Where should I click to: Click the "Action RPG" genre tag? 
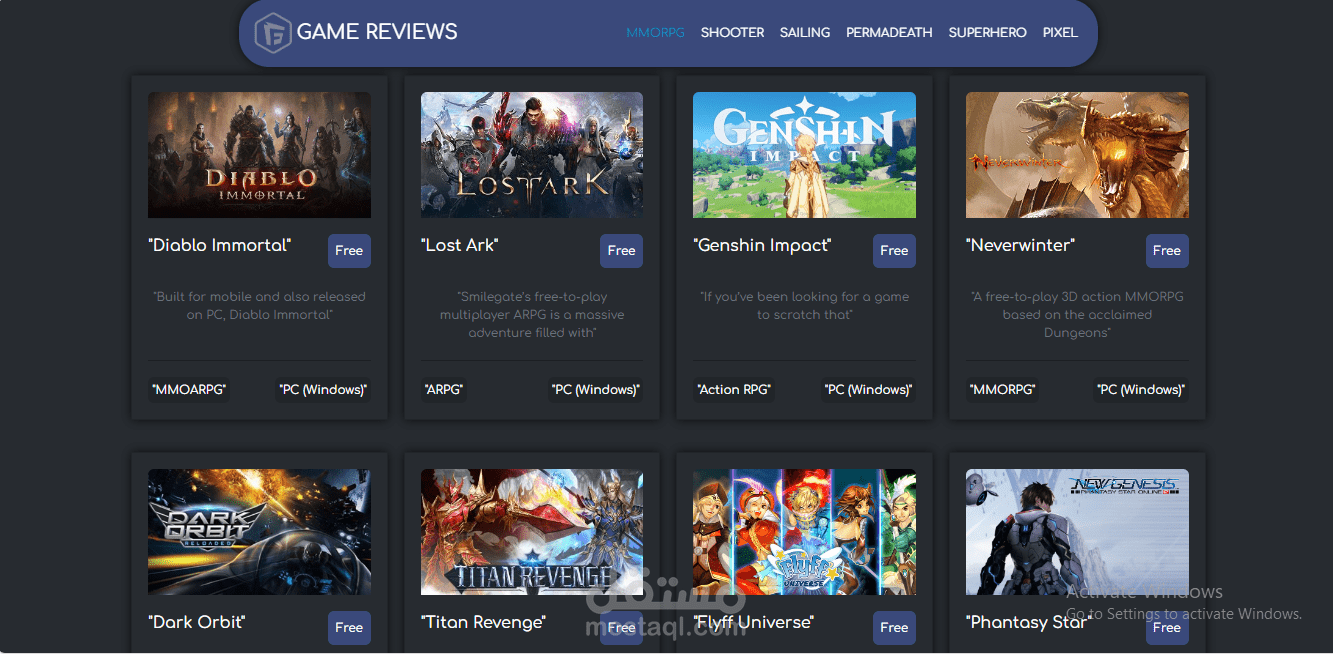(734, 390)
